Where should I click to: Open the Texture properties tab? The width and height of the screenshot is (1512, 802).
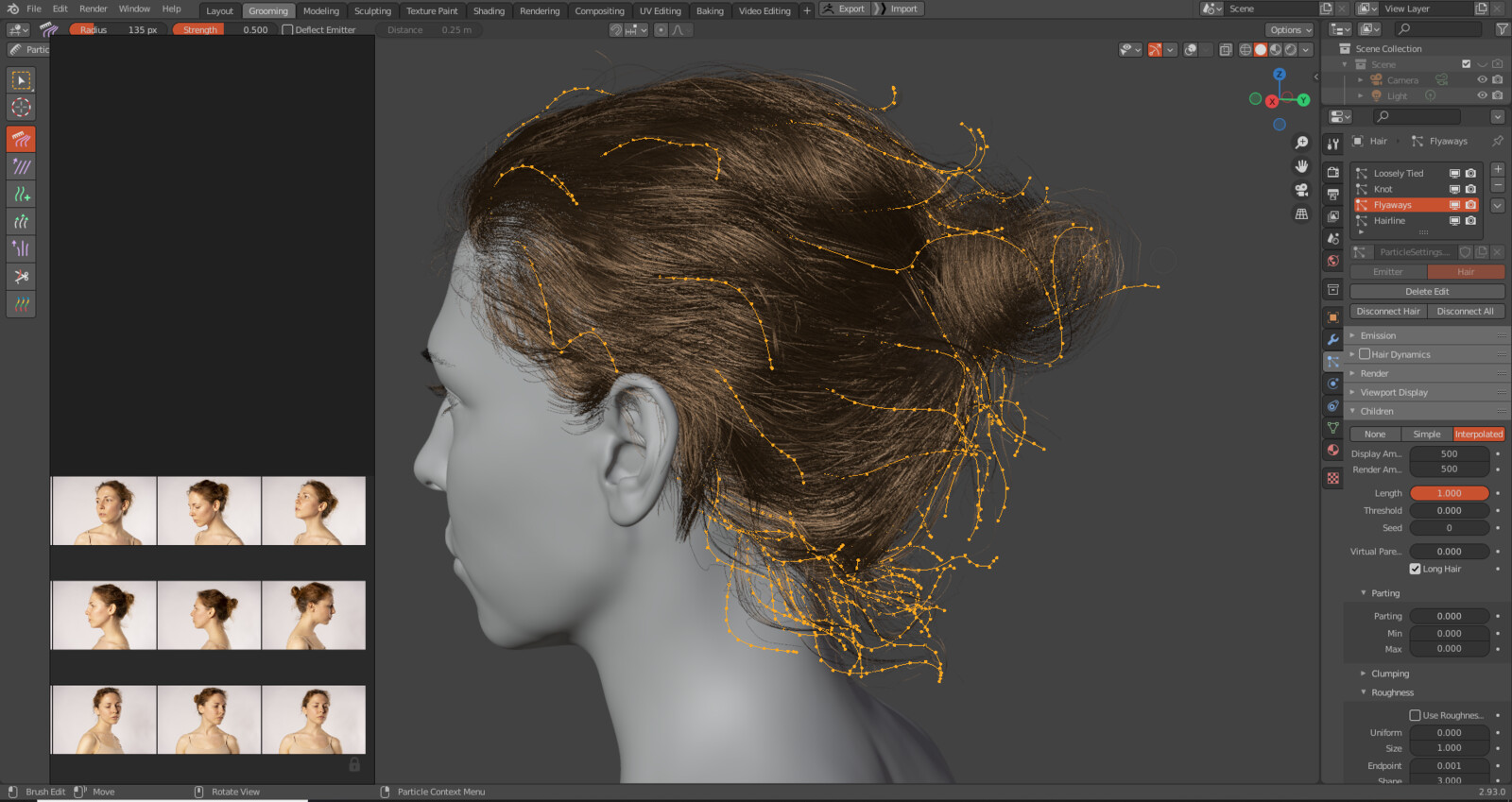click(1332, 478)
